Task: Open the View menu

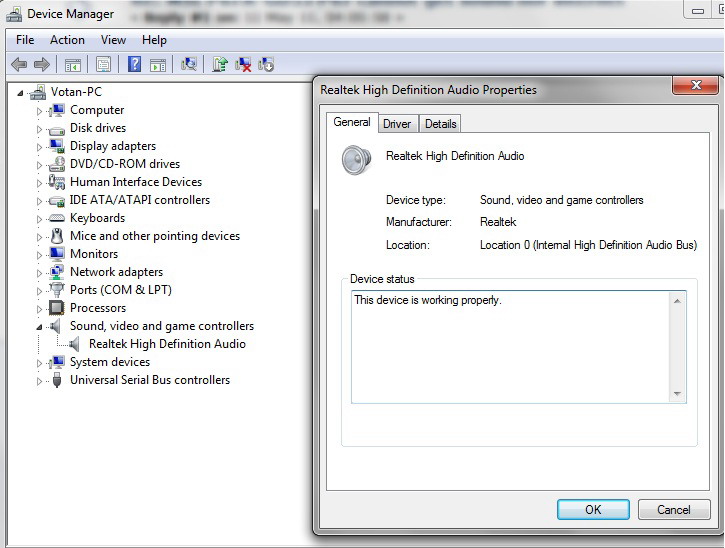Action: pos(113,40)
